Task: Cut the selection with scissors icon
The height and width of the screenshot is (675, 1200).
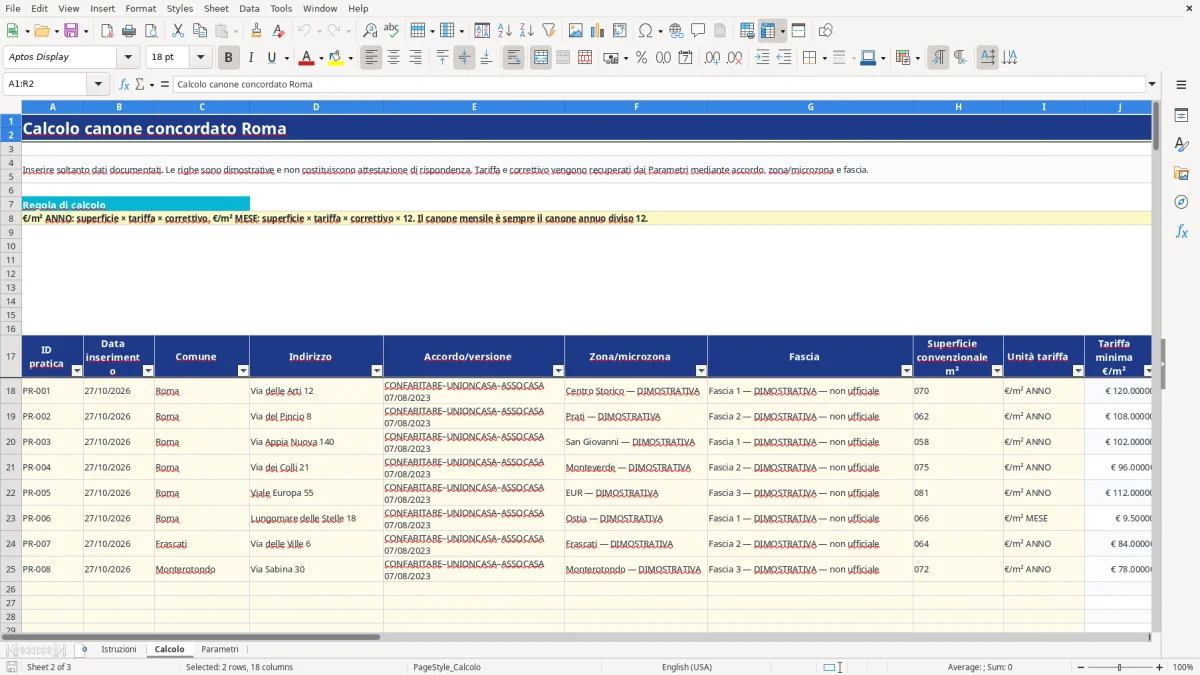Action: click(177, 31)
